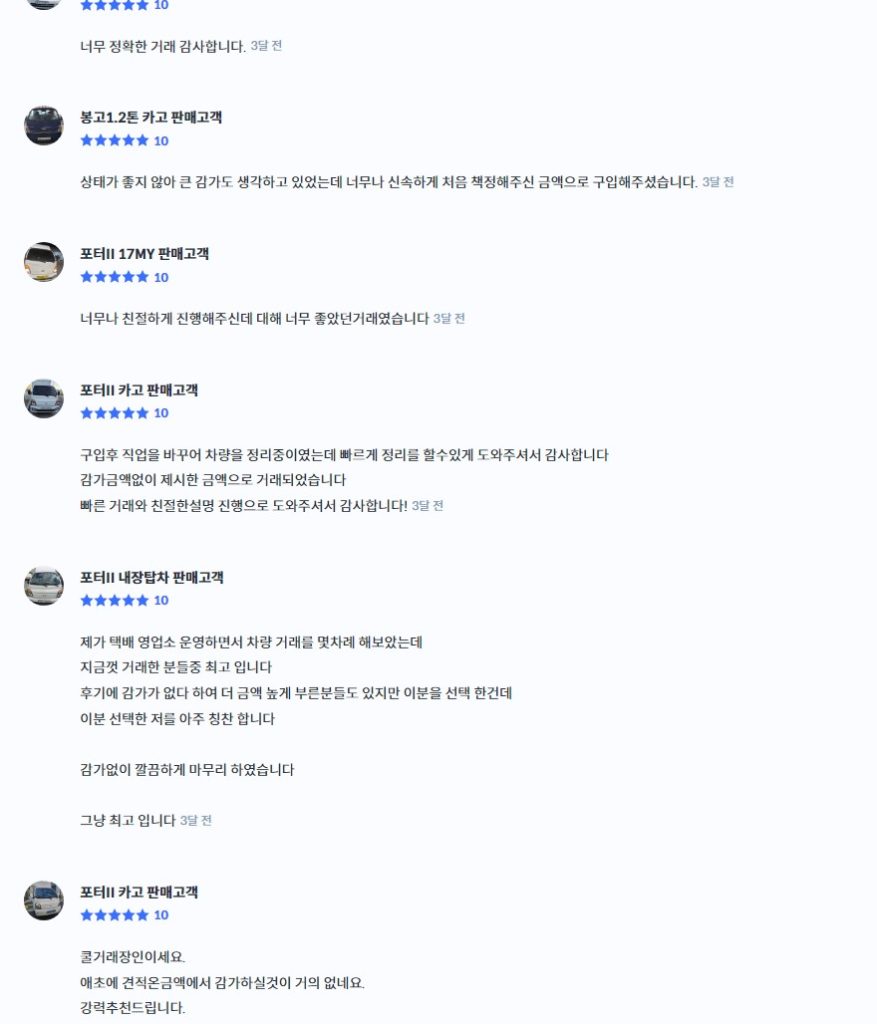Click '3달 전' after '너무 정확한 거래 감사합니다'
Screen dimensions: 877x1024
266,46
